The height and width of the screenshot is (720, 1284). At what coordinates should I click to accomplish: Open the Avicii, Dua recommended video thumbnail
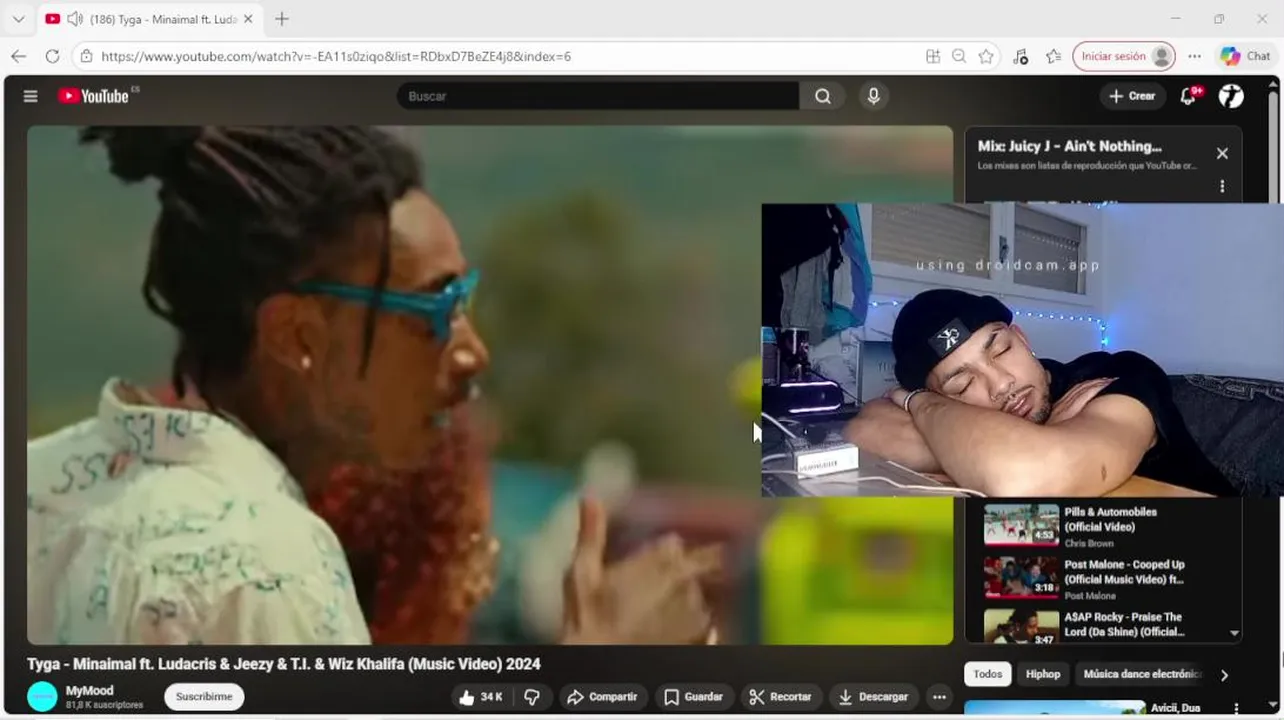(1054, 709)
